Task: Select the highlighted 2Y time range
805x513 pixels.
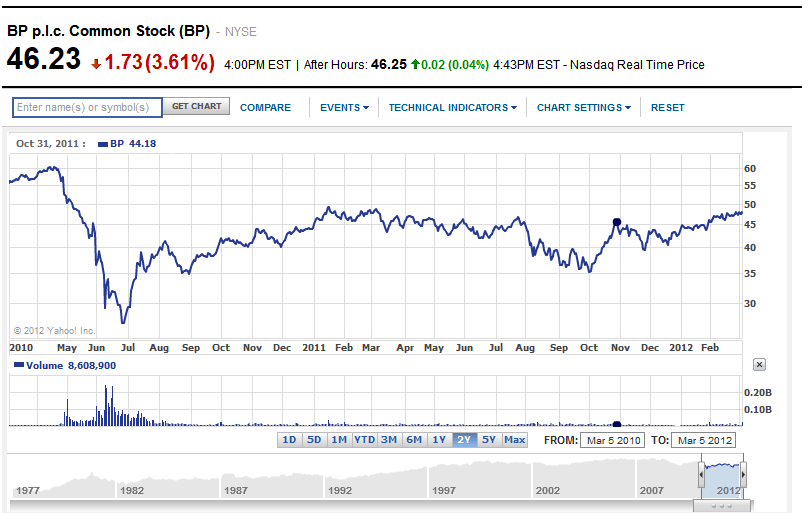Action: [x=464, y=440]
